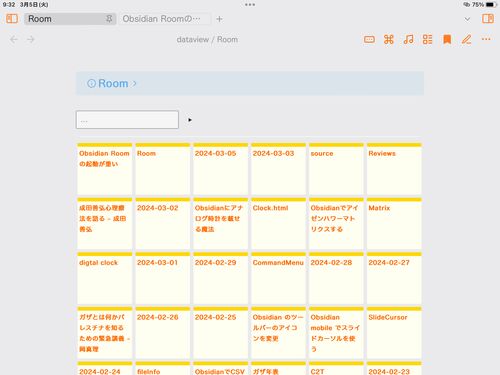This screenshot has height=375, width=500.
Task: Open the Reviews note card
Action: (x=394, y=169)
